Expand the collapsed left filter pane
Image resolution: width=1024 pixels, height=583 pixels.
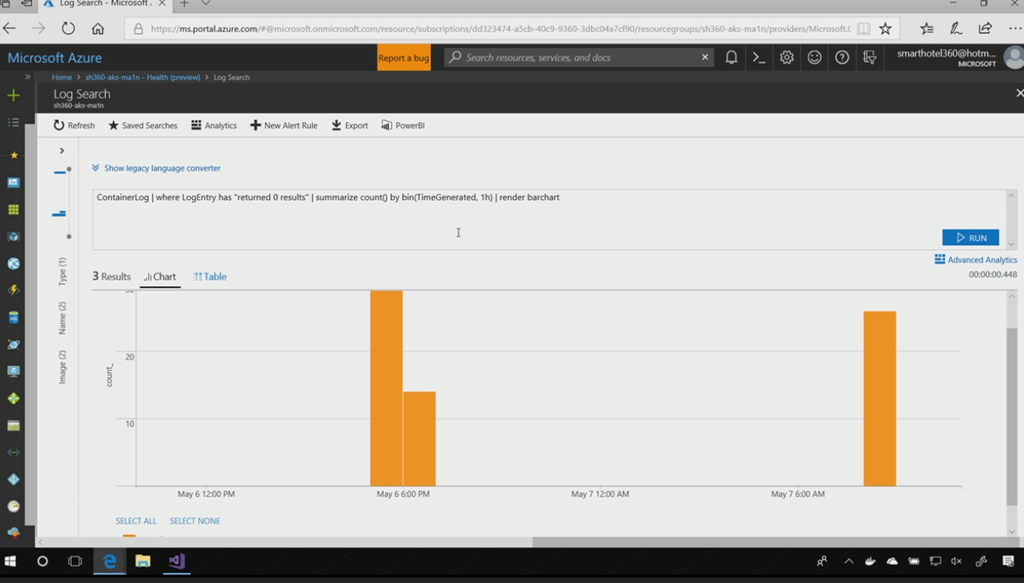pos(61,151)
